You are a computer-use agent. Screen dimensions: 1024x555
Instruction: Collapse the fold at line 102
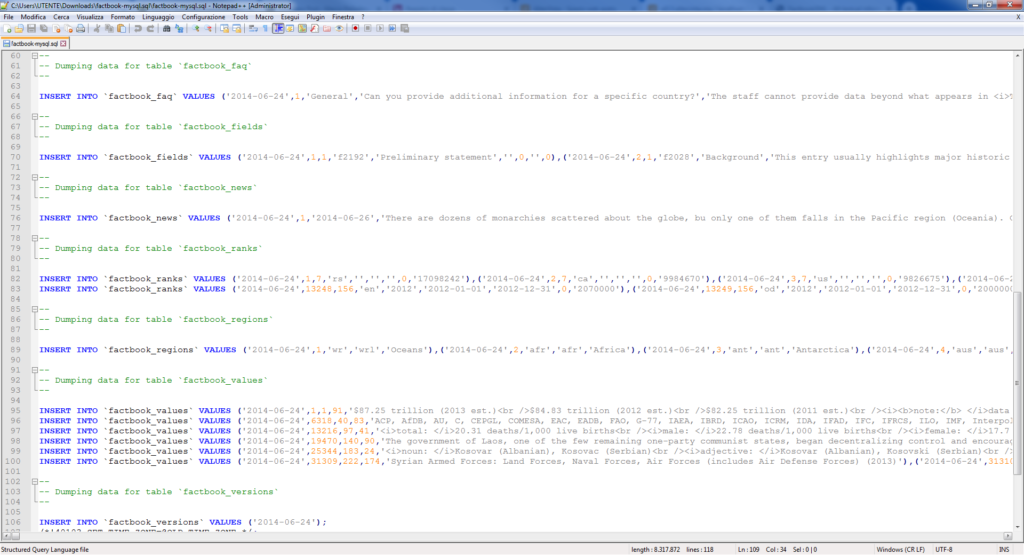coord(33,481)
